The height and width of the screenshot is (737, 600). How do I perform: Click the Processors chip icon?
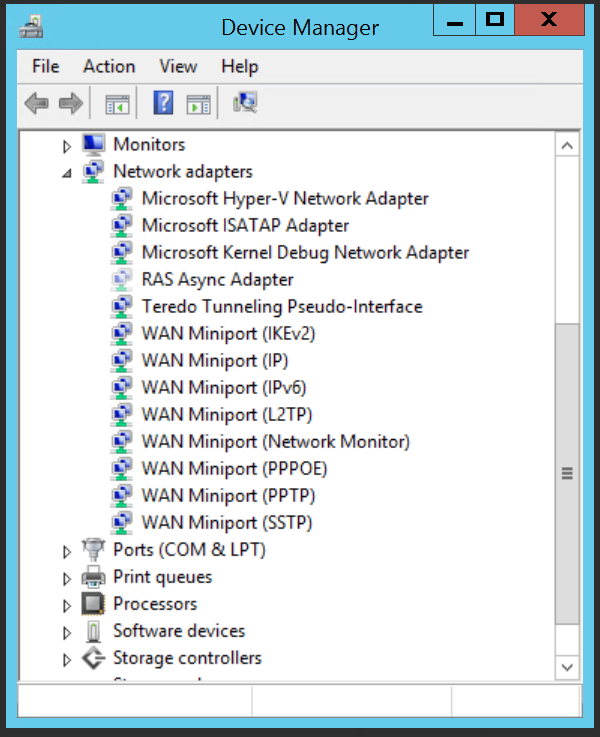pyautogui.click(x=93, y=604)
